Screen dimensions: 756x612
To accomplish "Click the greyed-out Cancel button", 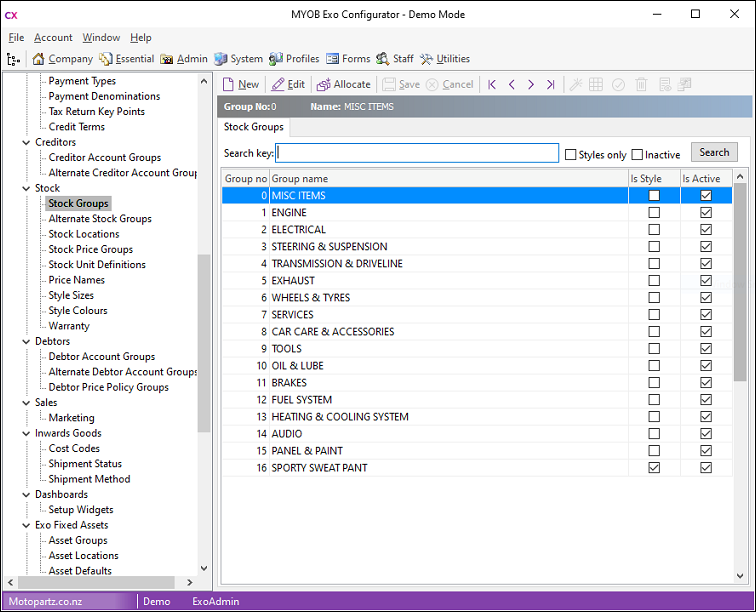I will pos(450,84).
